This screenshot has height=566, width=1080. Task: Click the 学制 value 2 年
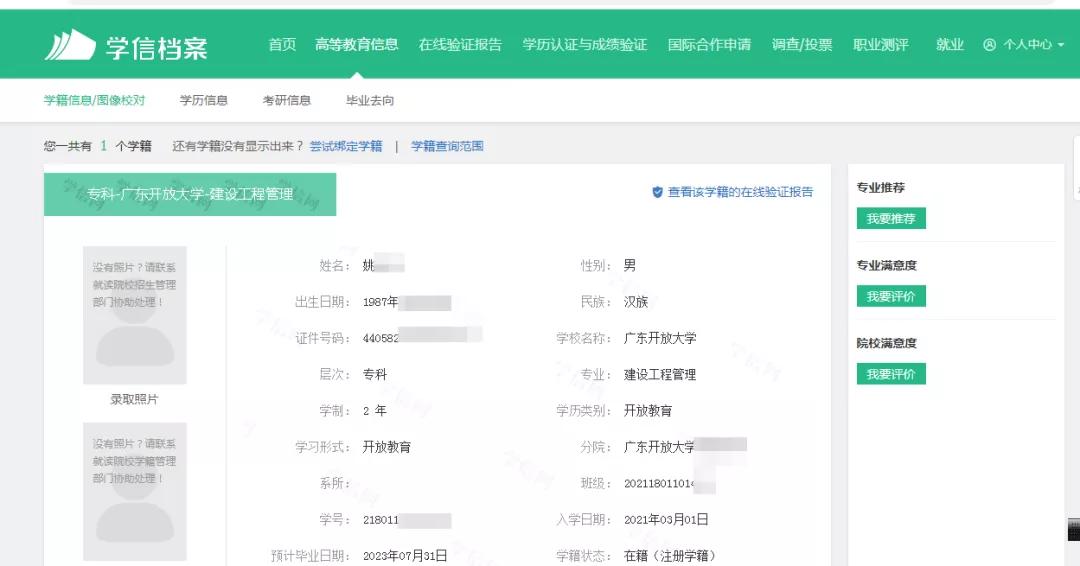375,411
